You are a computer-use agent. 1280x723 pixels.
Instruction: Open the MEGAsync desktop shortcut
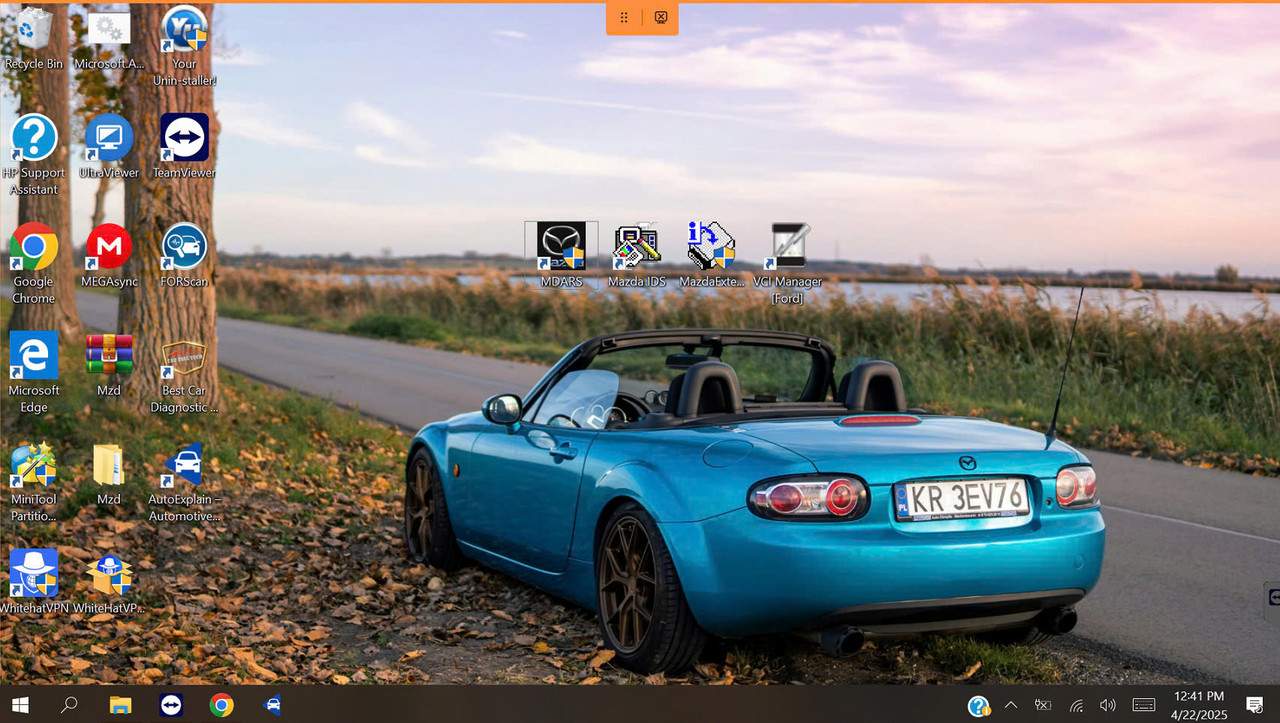(109, 256)
